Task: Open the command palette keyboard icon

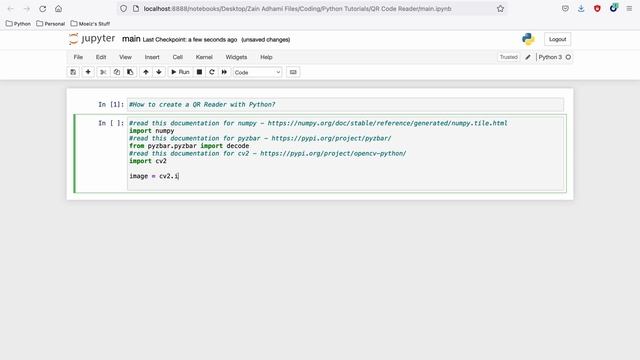Action: point(293,72)
